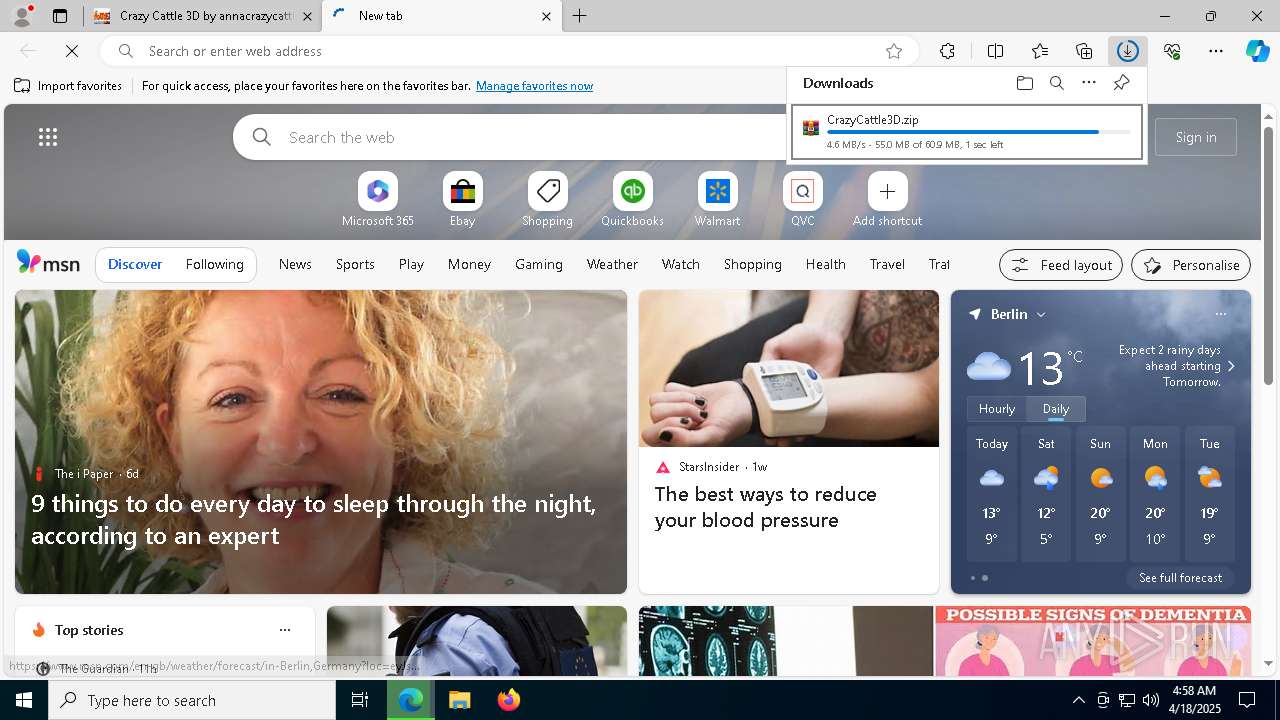Click CrazyCattle3D.zip download progress bar
1280x720 pixels.
(979, 132)
